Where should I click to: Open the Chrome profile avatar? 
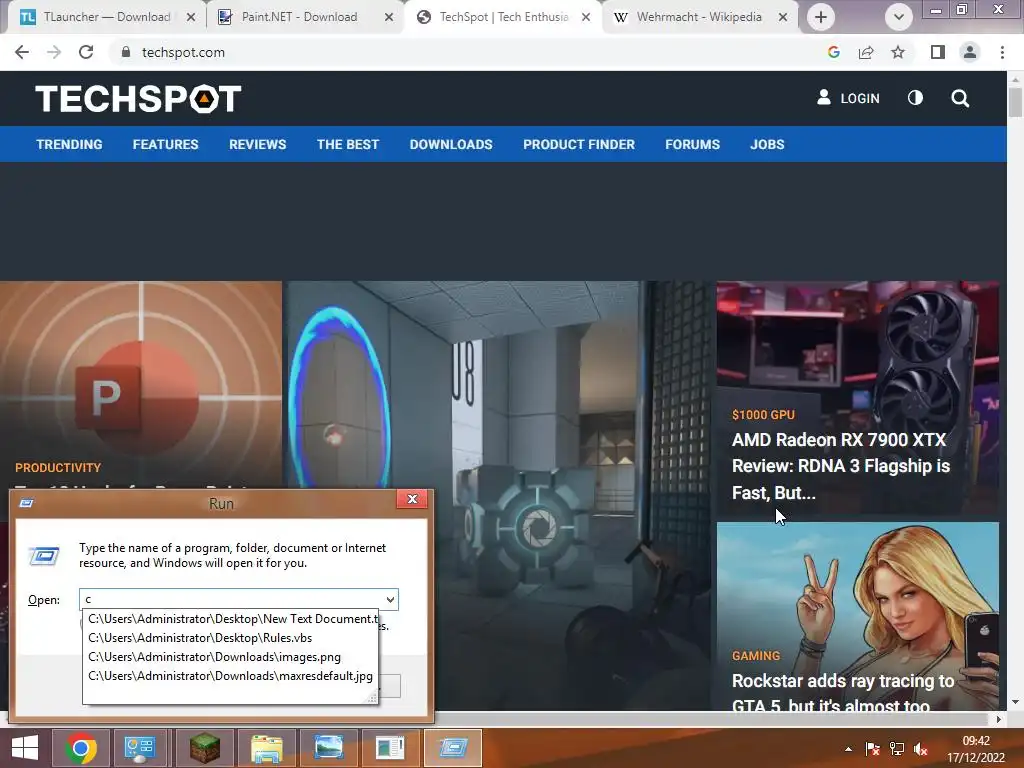click(970, 52)
